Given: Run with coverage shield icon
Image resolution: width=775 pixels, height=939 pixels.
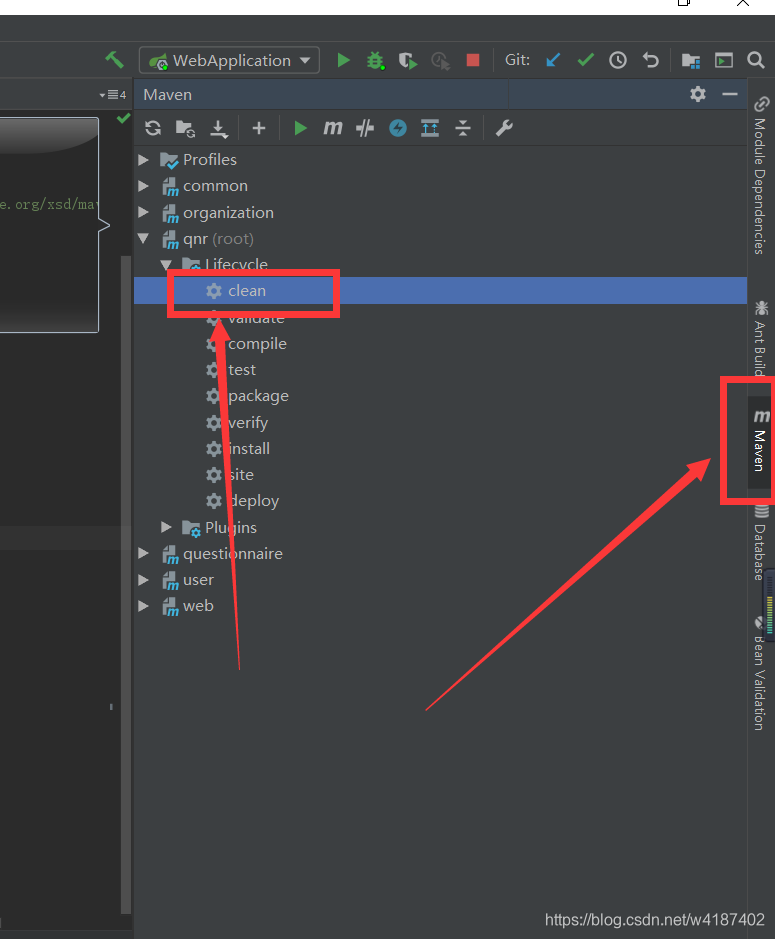Looking at the screenshot, I should click(x=408, y=60).
